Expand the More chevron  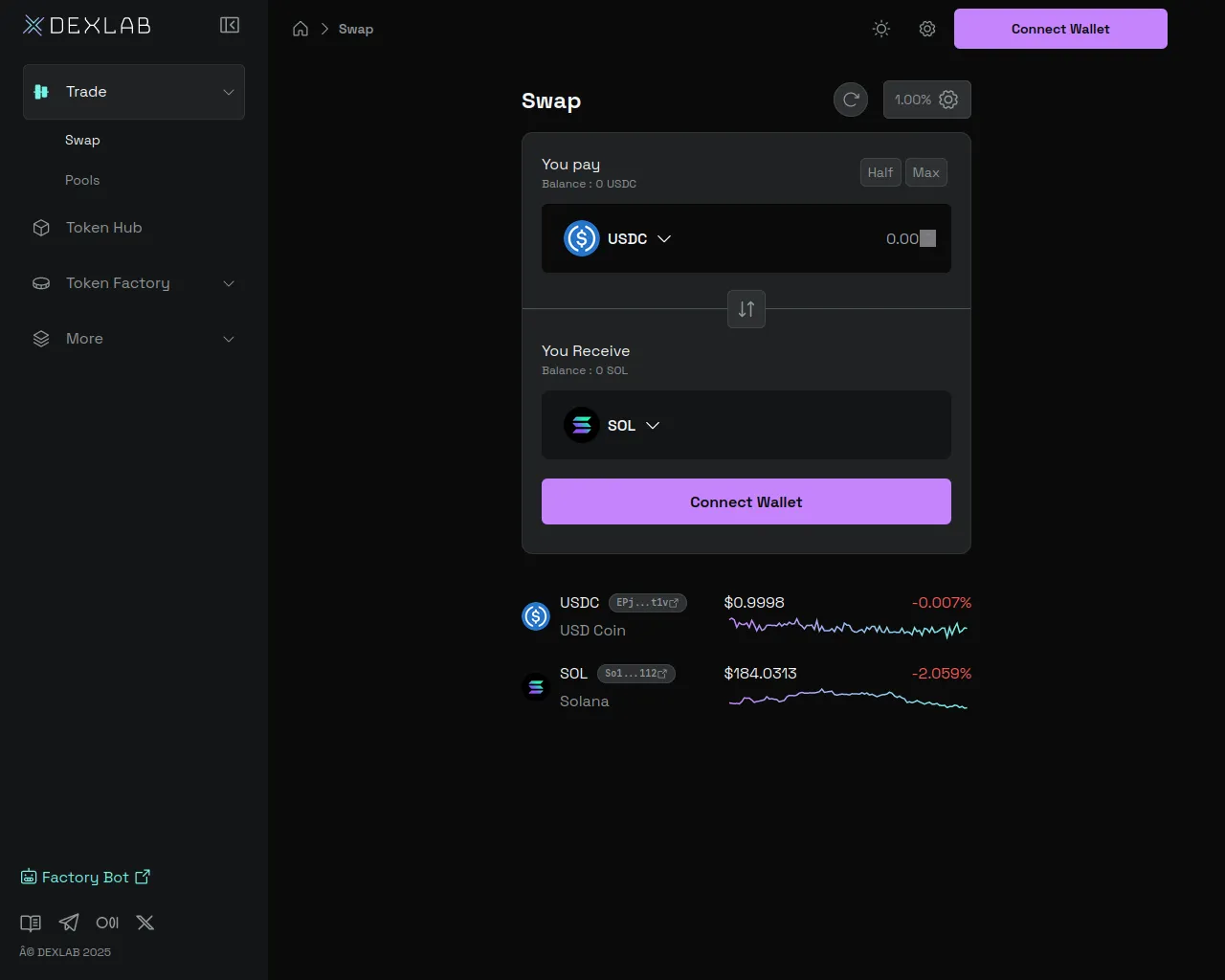[229, 339]
